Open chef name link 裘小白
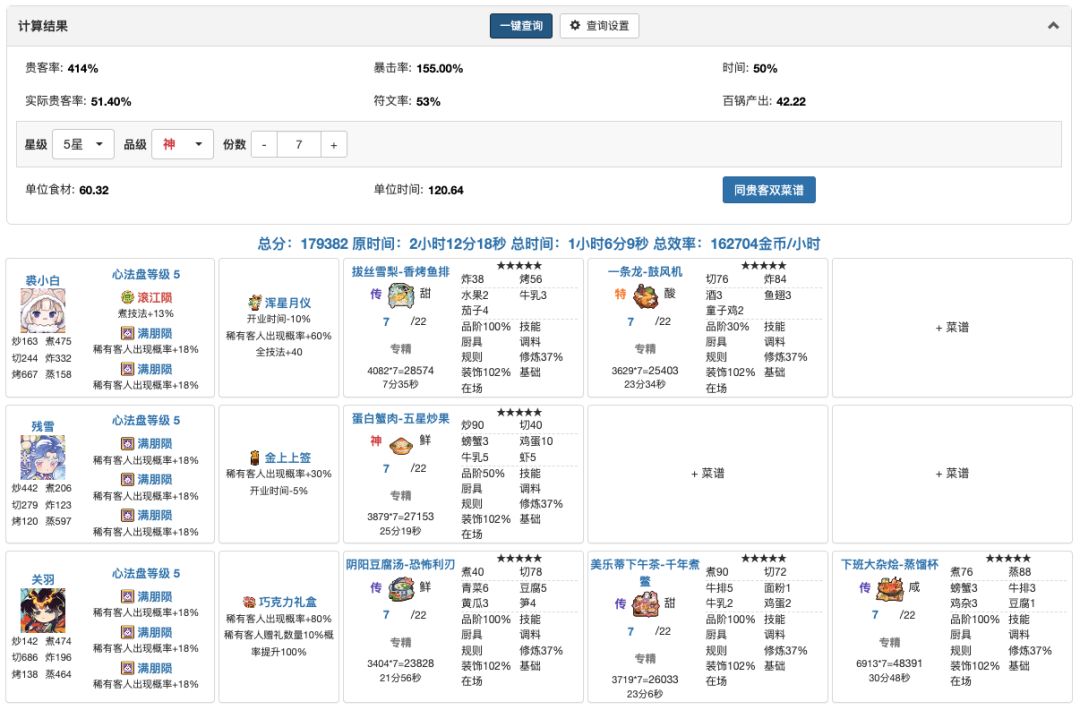1080x710 pixels. click(43, 280)
